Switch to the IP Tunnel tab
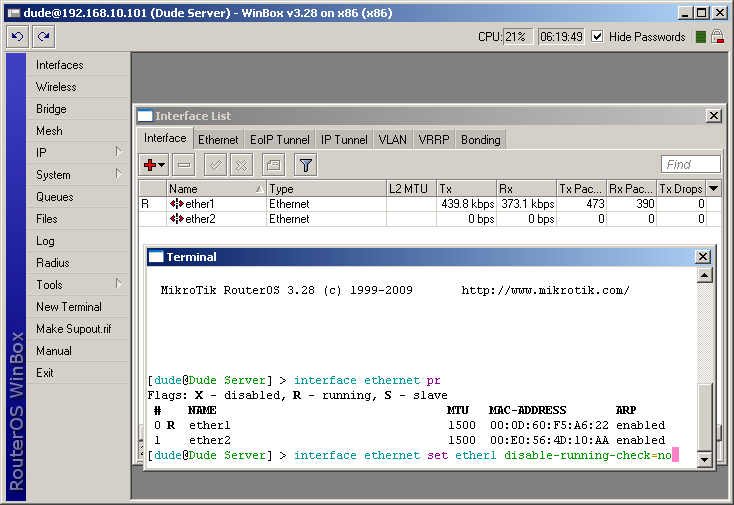Image resolution: width=734 pixels, height=505 pixels. (344, 140)
